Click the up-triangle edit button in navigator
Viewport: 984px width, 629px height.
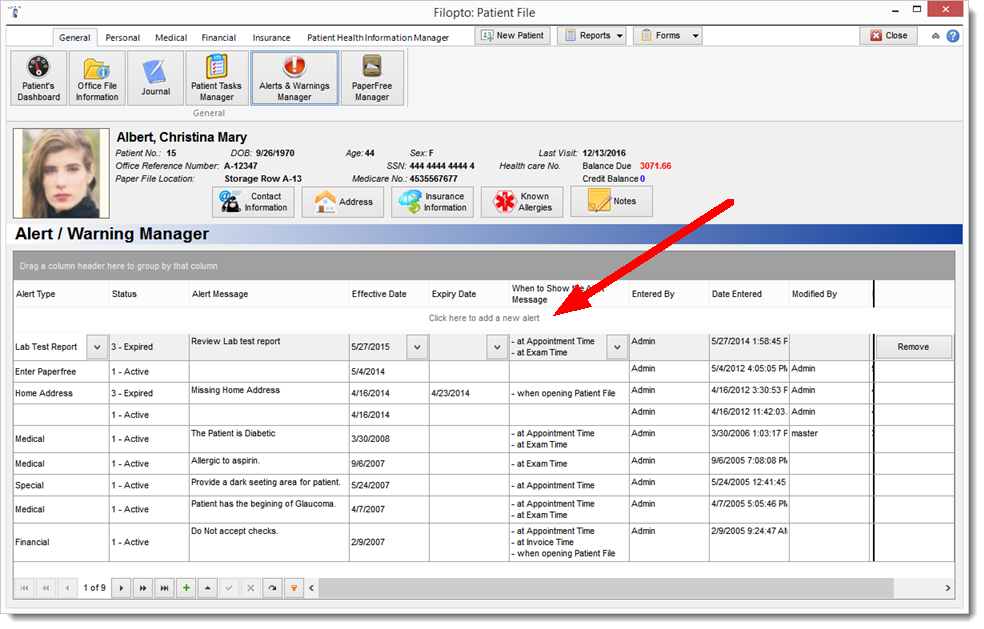pos(208,588)
